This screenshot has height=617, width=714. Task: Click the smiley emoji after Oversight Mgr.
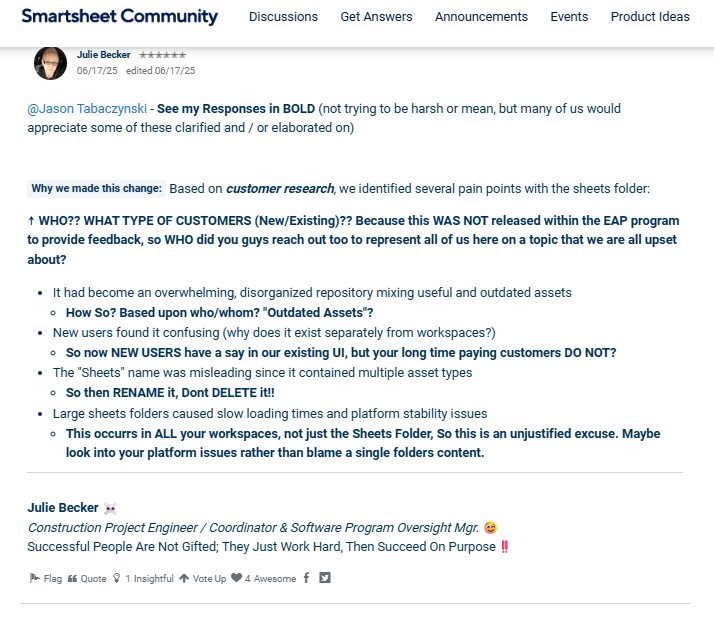(x=490, y=528)
